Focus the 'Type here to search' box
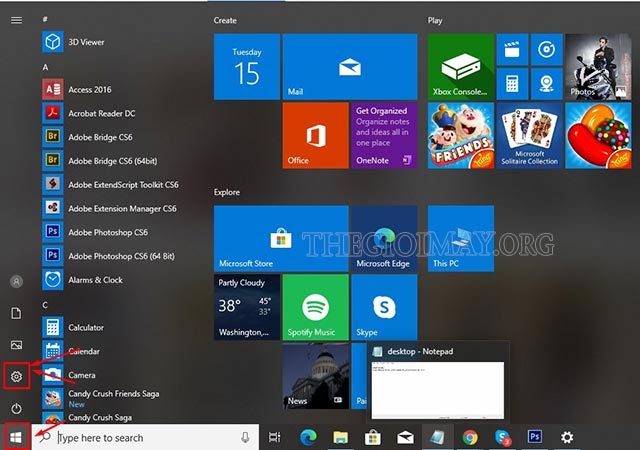This screenshot has width=640, height=450. (x=145, y=437)
